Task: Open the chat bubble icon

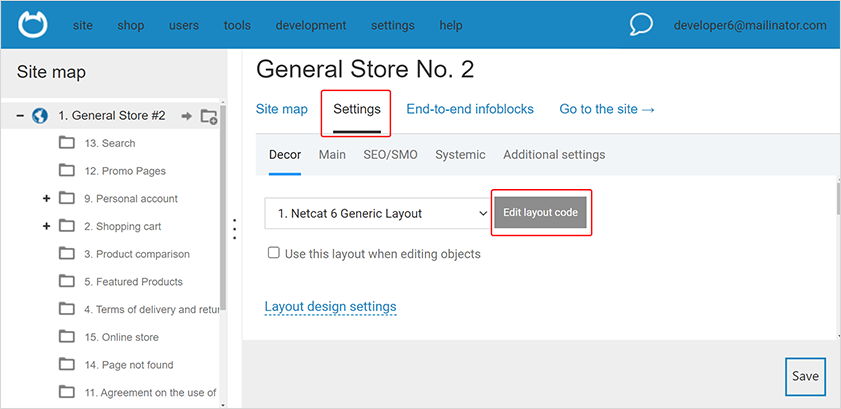Action: pyautogui.click(x=641, y=25)
